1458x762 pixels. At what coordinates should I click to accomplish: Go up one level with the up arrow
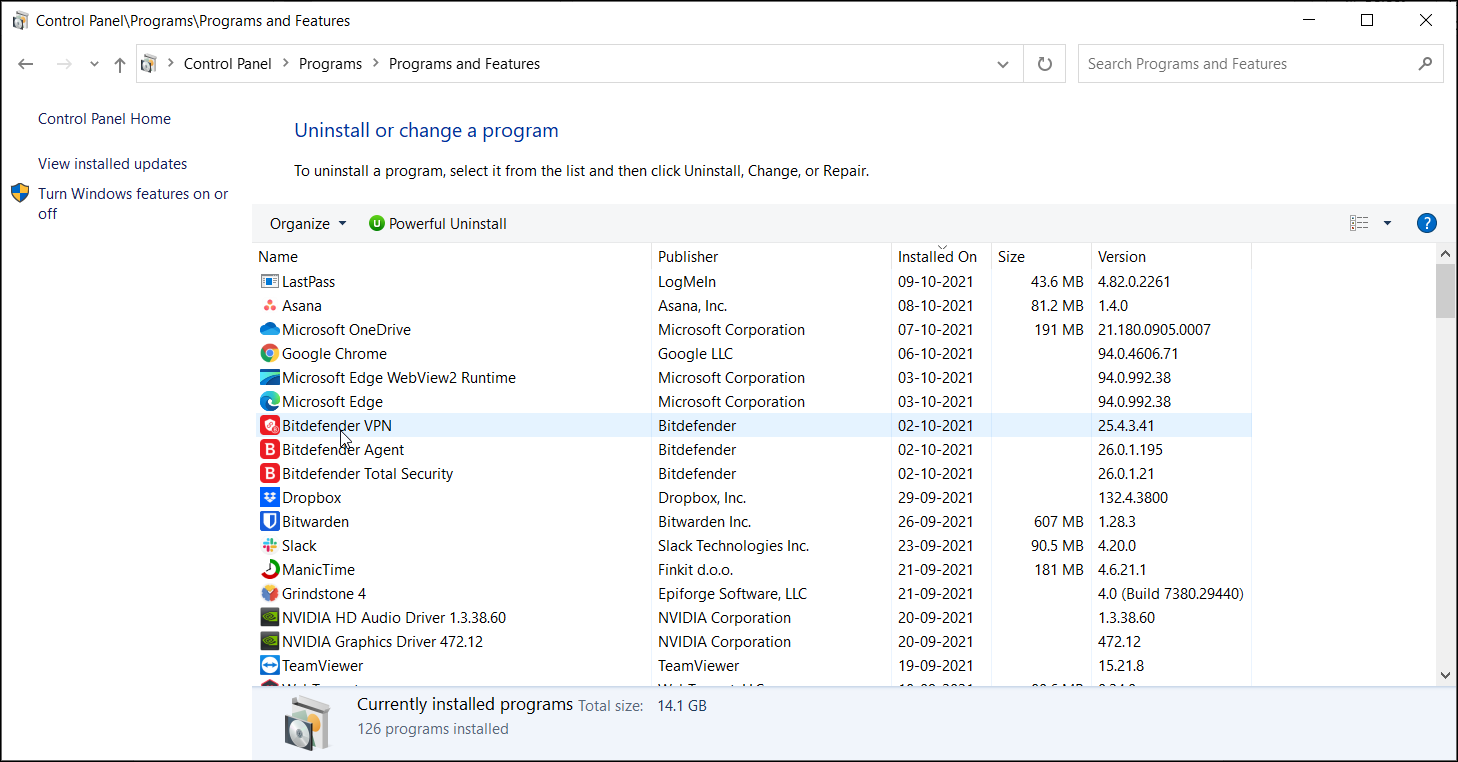click(x=120, y=64)
